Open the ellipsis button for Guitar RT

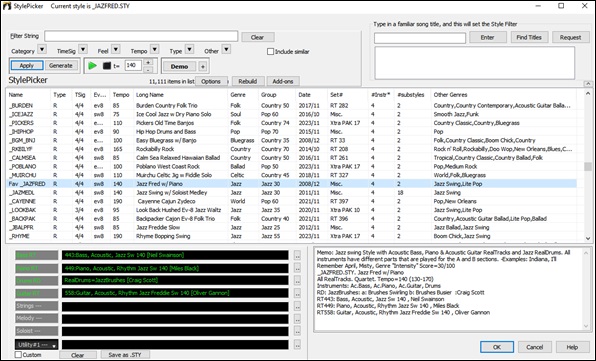pyautogui.click(x=297, y=293)
